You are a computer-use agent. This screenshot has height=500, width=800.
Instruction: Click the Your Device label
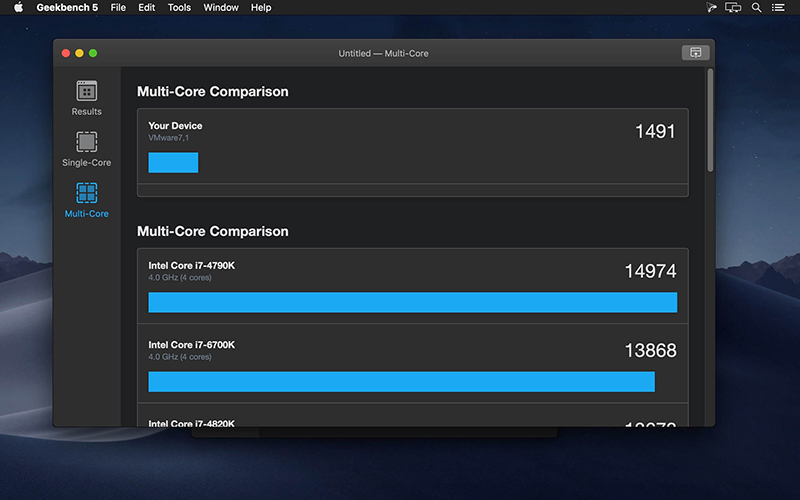pyautogui.click(x=175, y=126)
